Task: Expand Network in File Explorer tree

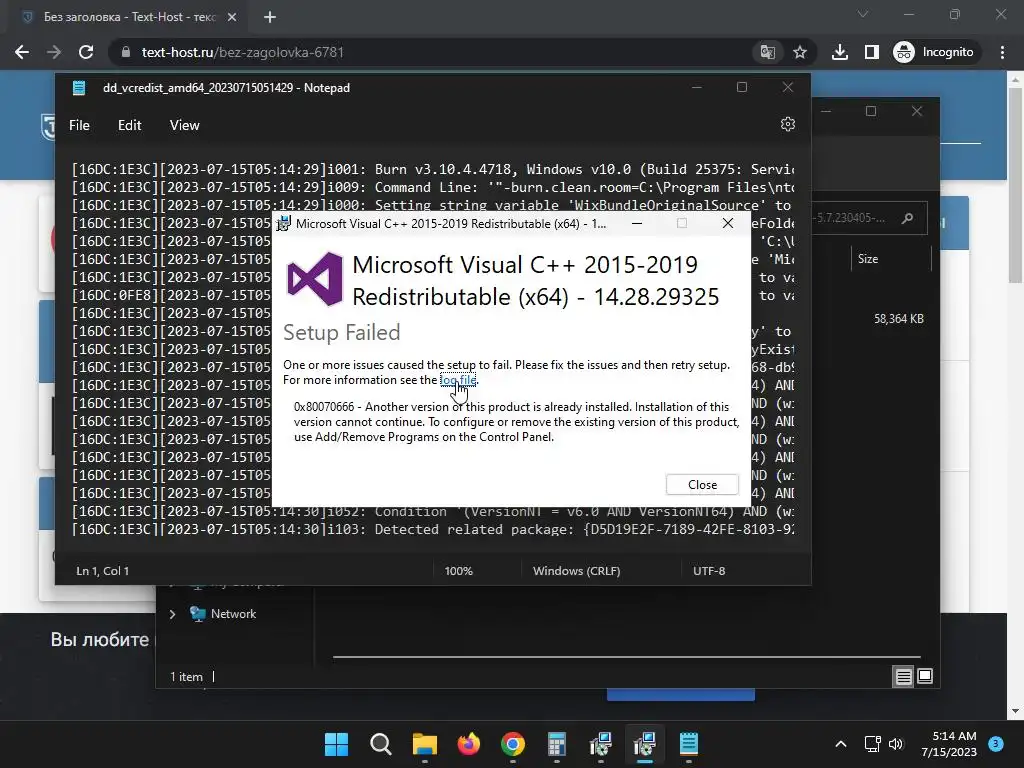Action: click(172, 614)
